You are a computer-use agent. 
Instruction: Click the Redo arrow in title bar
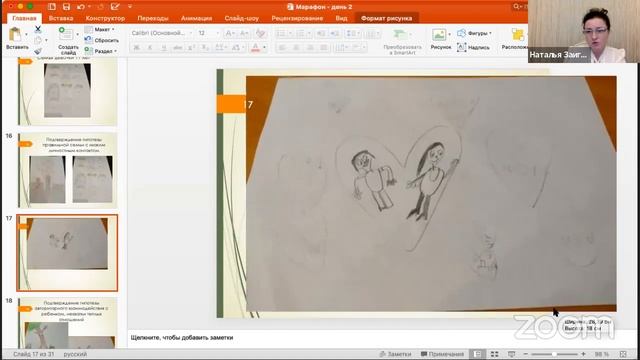point(101,7)
